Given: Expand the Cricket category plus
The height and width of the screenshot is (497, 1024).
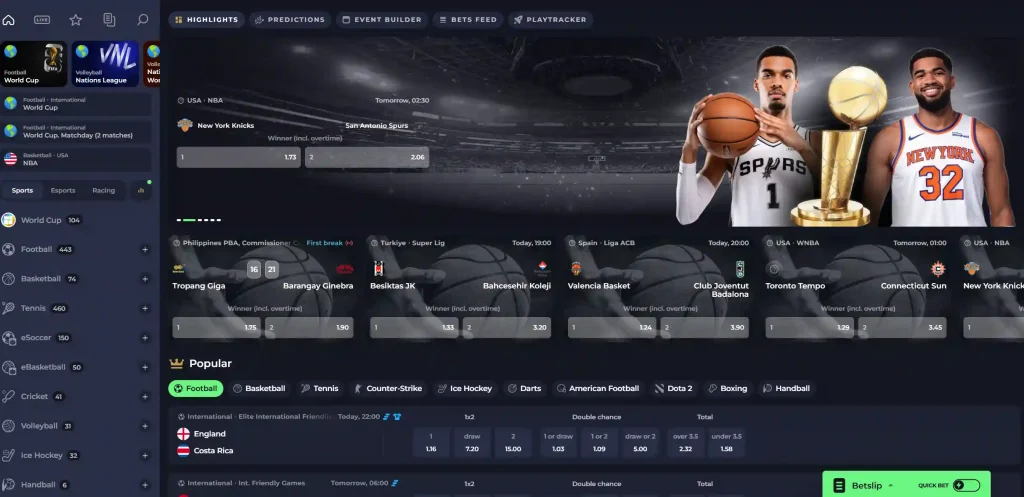Looking at the screenshot, I should (145, 396).
